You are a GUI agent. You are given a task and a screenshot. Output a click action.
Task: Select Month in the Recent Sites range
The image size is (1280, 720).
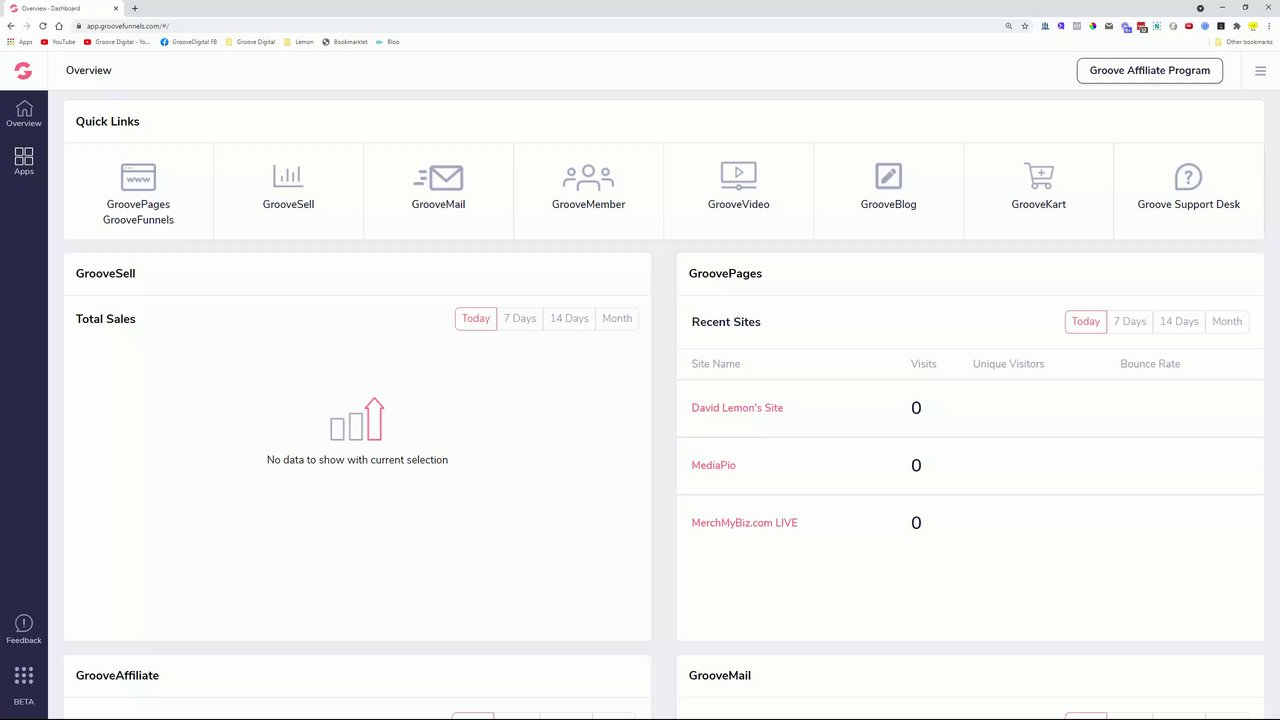(x=1227, y=322)
